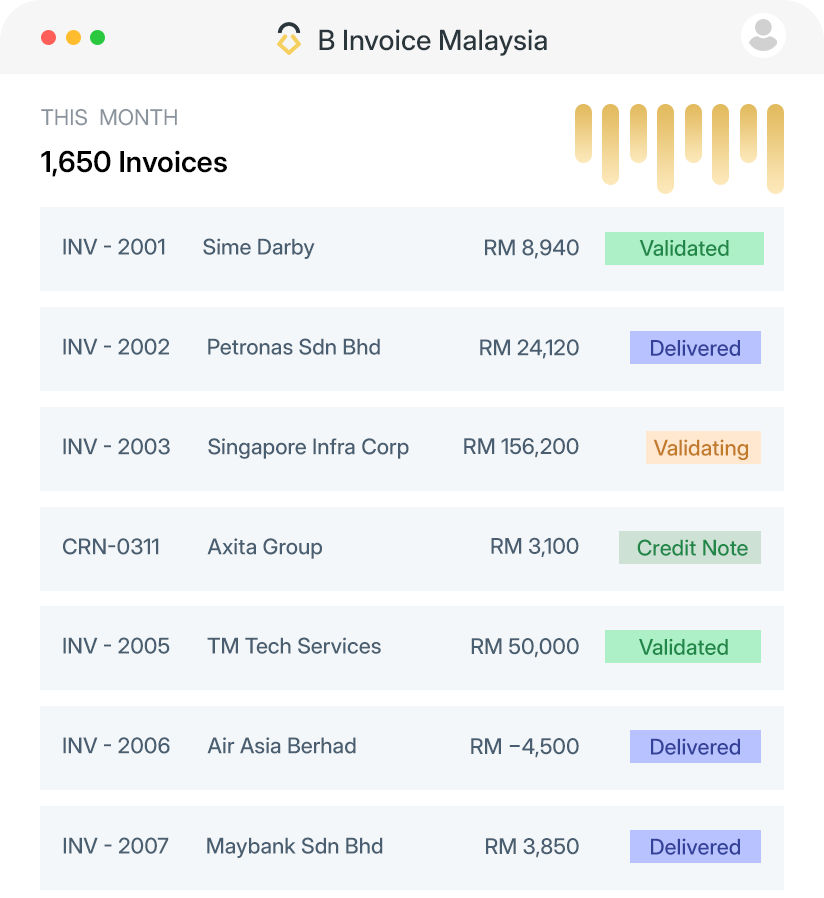
Task: Open the user profile avatar icon
Action: tap(763, 36)
